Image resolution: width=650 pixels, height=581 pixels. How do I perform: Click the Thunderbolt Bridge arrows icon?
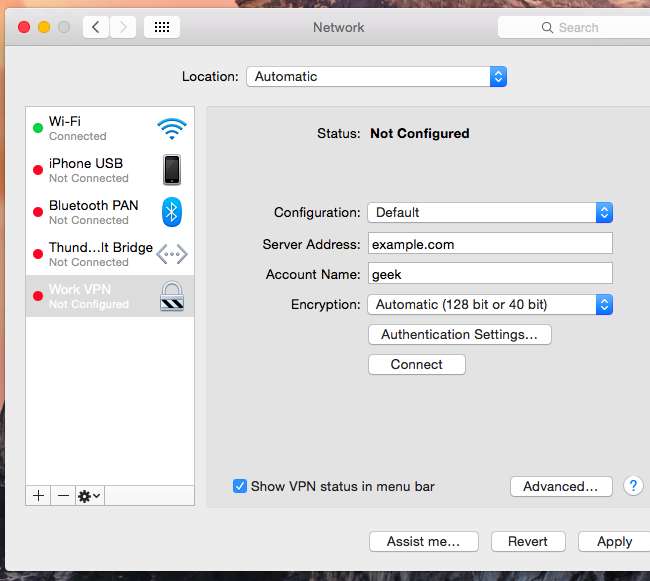click(x=172, y=254)
